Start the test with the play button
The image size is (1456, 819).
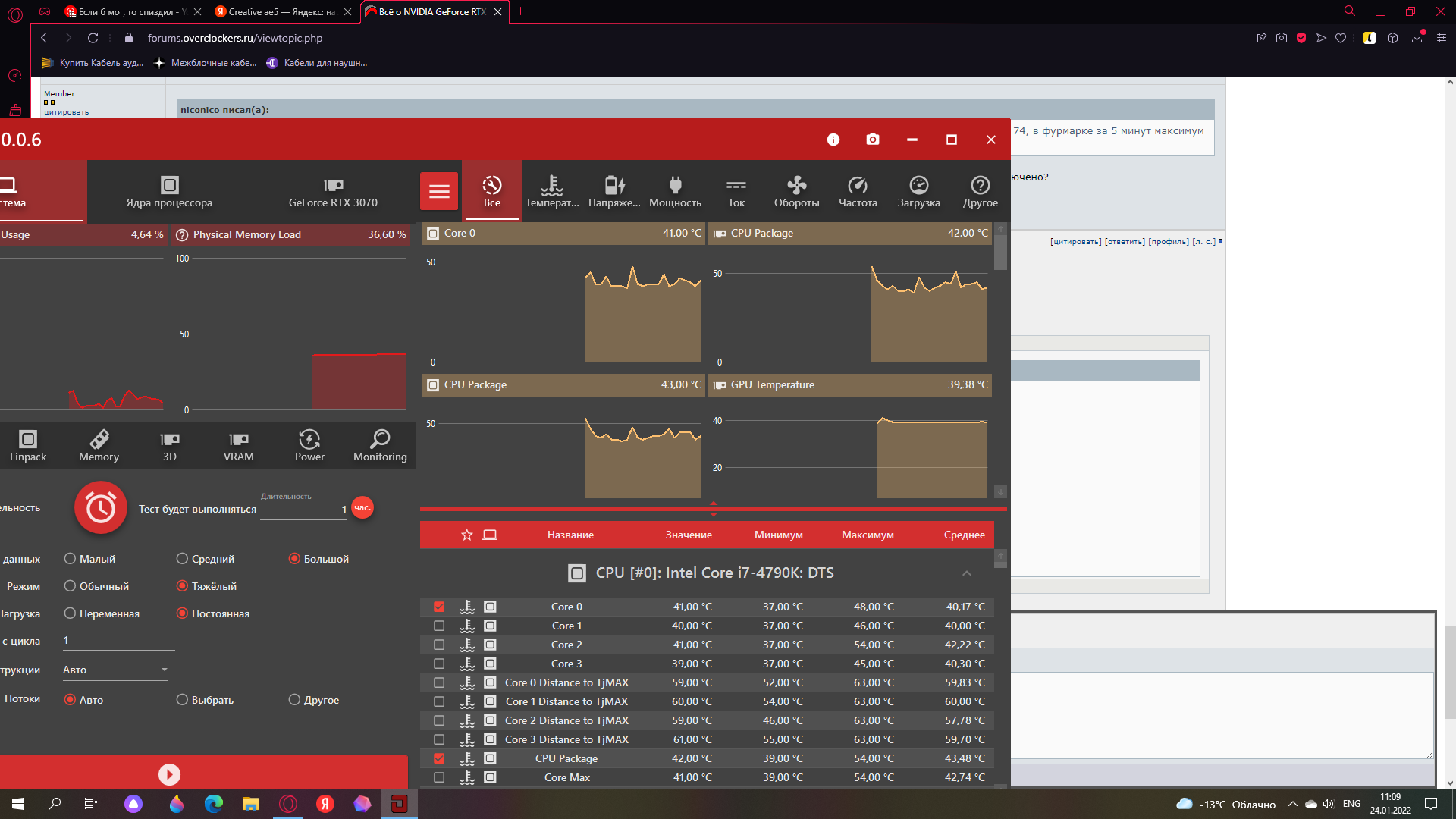point(169,774)
